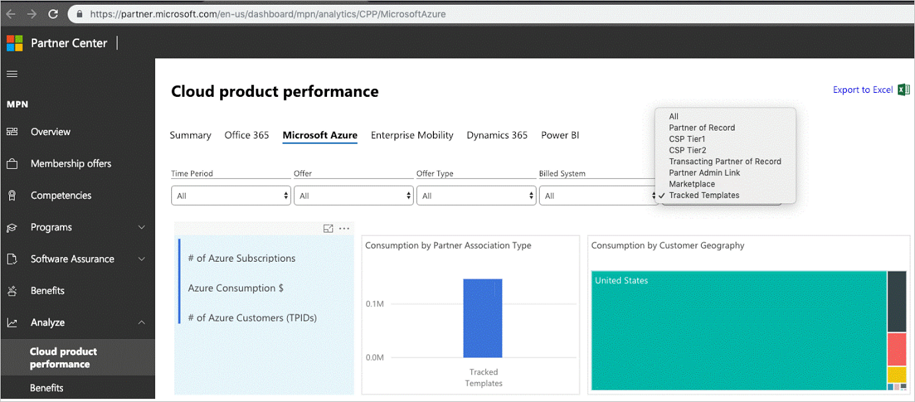This screenshot has height=402, width=915.
Task: Select the Microsoft Azure tab
Action: pos(320,135)
